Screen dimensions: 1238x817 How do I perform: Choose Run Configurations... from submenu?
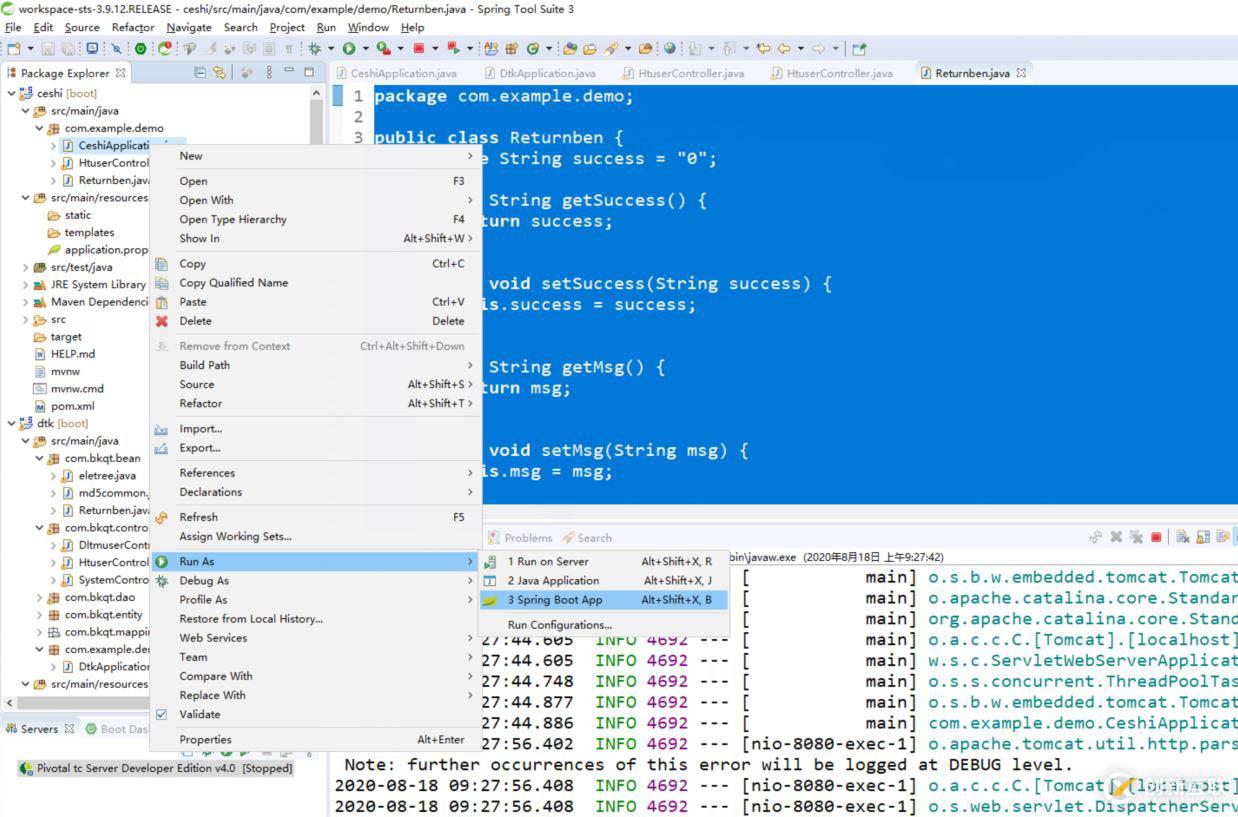[559, 625]
